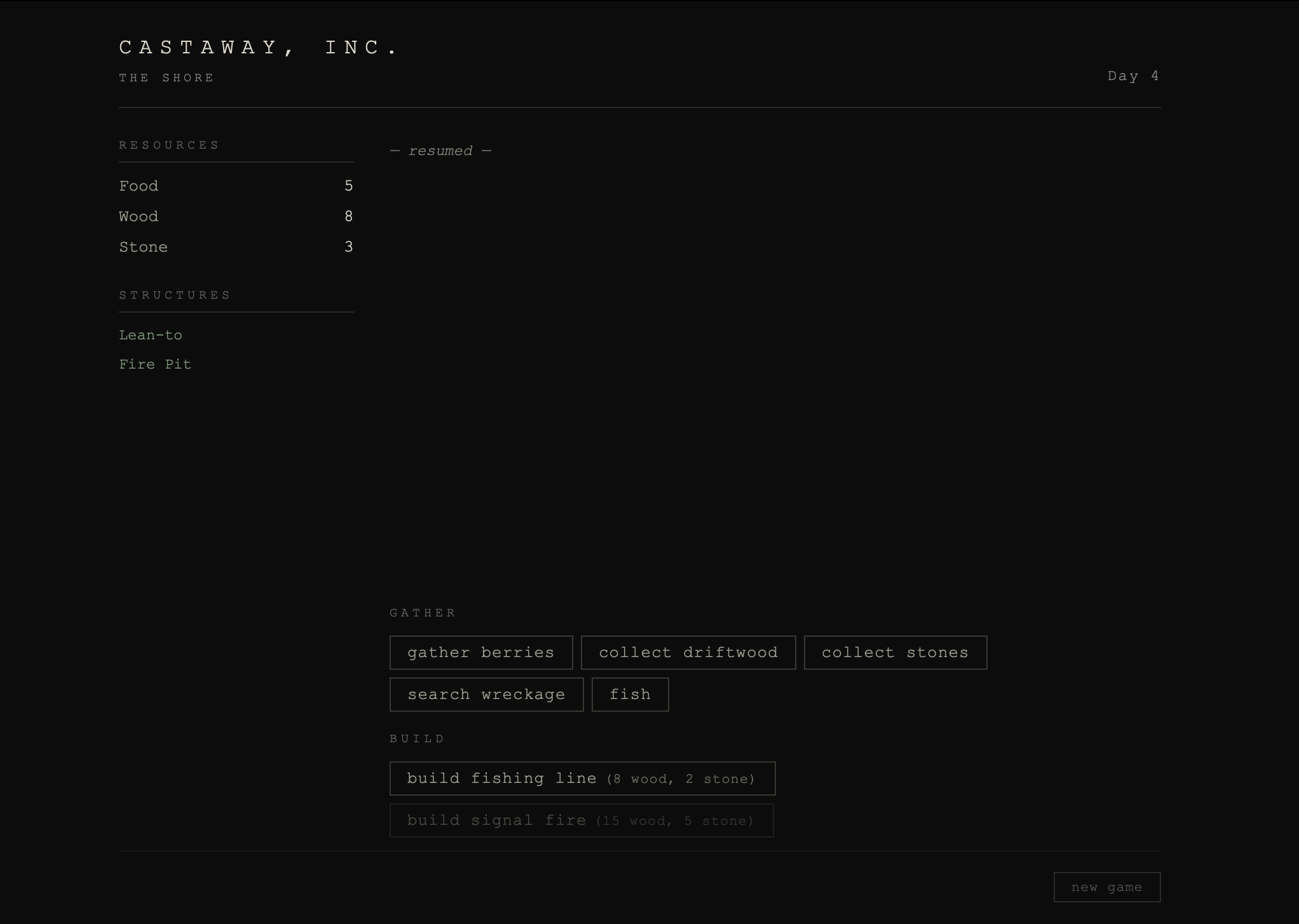Click build signal fire button
Image resolution: width=1299 pixels, height=924 pixels.
pos(581,820)
